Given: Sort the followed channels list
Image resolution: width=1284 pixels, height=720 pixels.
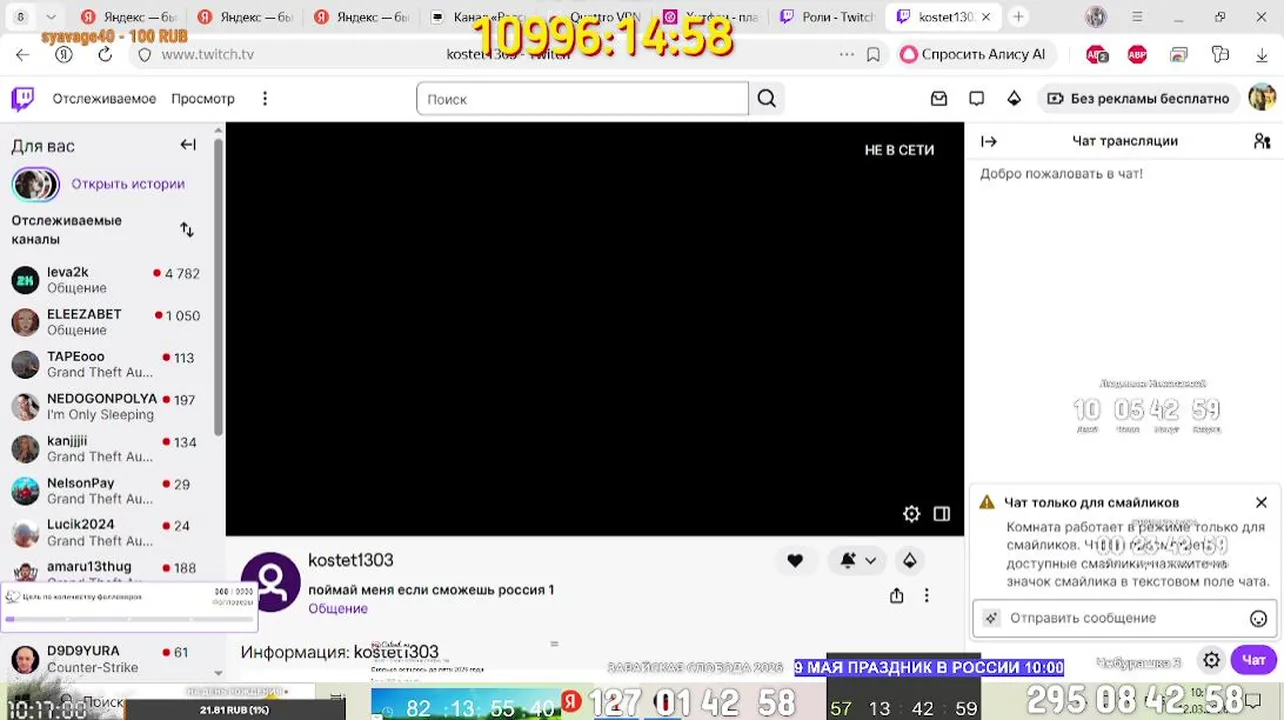Looking at the screenshot, I should tap(187, 230).
